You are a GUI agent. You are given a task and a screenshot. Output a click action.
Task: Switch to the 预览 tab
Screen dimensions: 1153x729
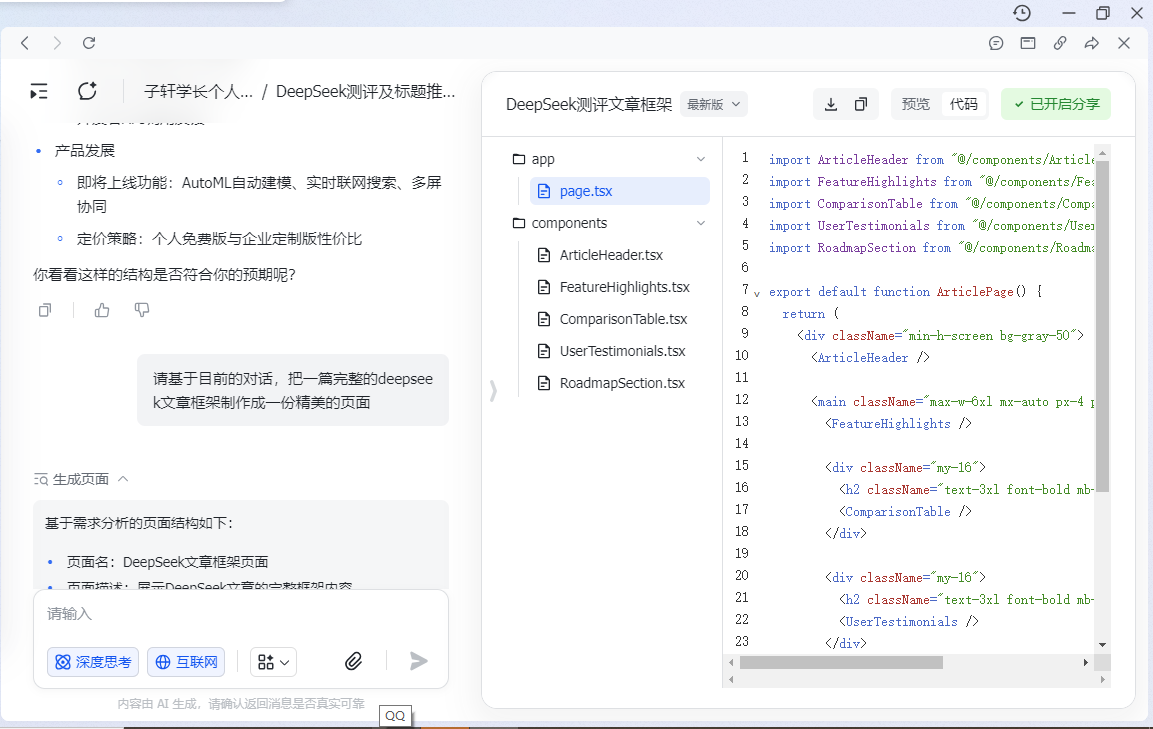[x=915, y=104]
